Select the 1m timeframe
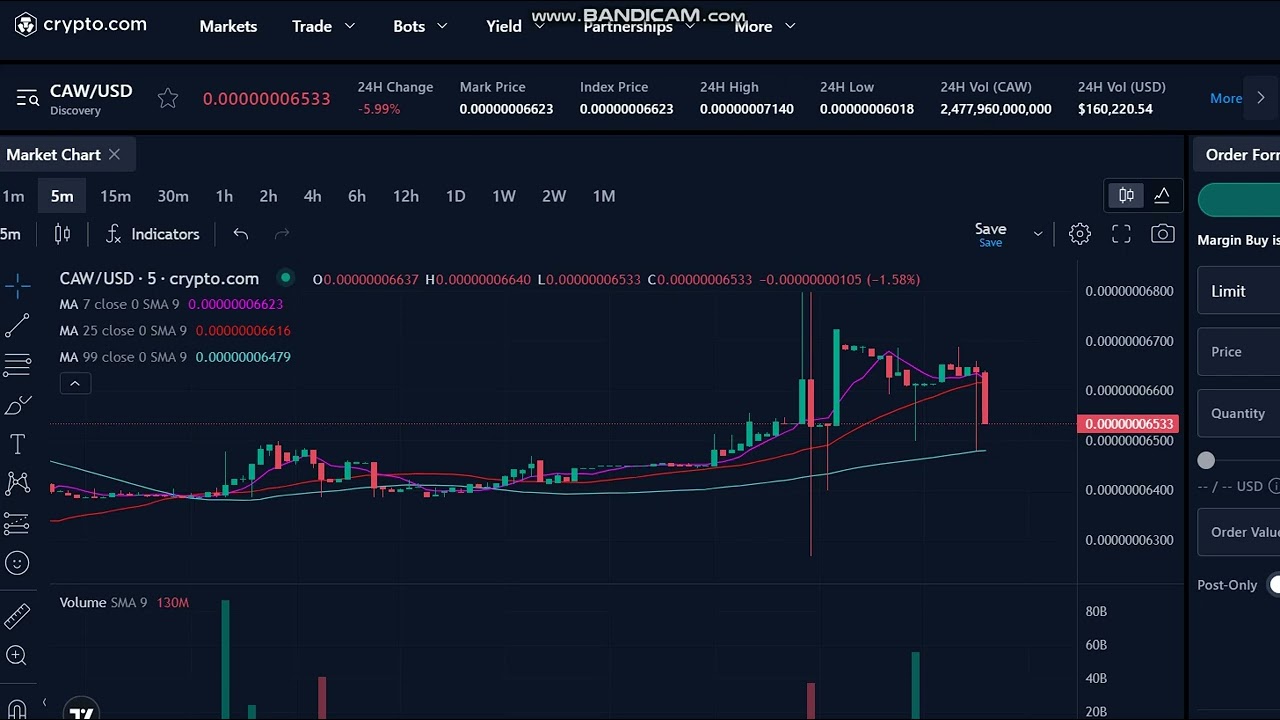This screenshot has width=1280, height=720. click(13, 196)
